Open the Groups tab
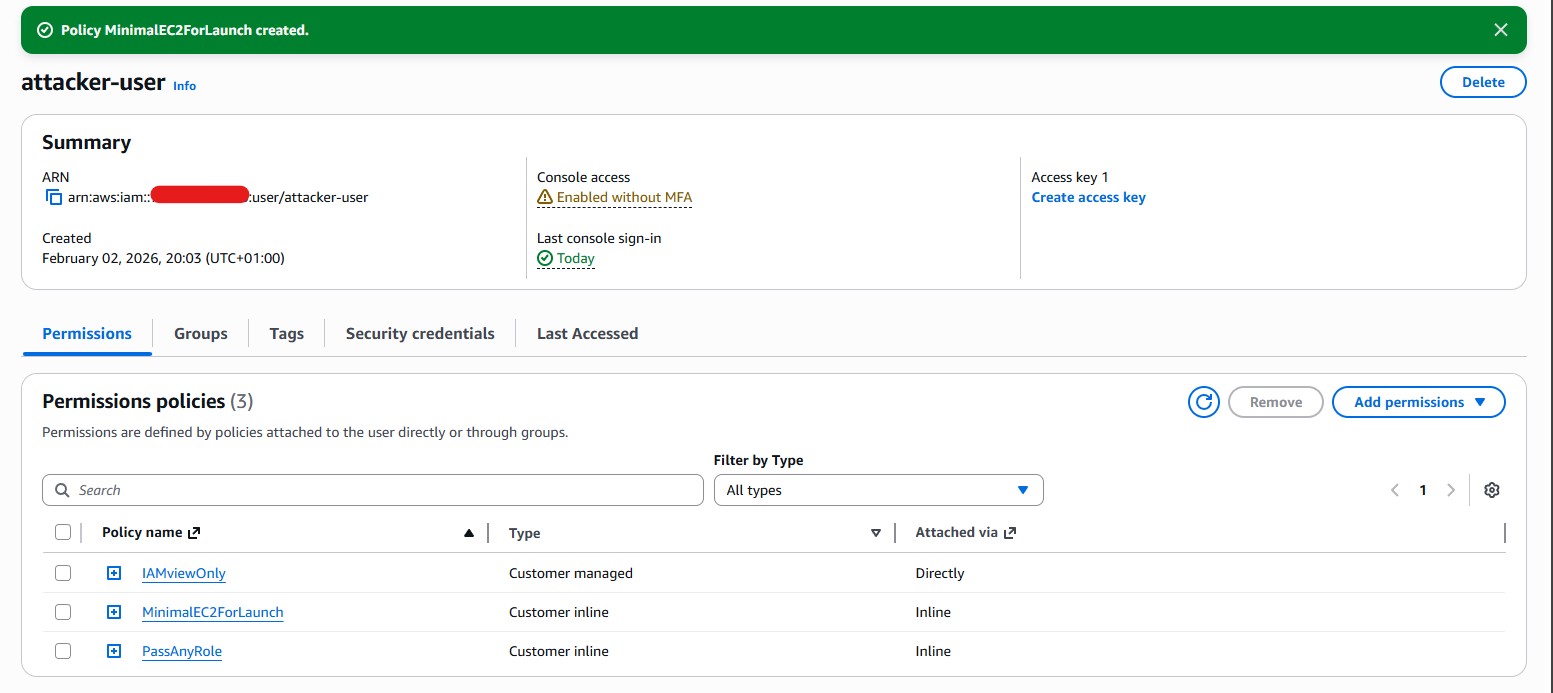This screenshot has width=1553, height=693. pyautogui.click(x=200, y=334)
